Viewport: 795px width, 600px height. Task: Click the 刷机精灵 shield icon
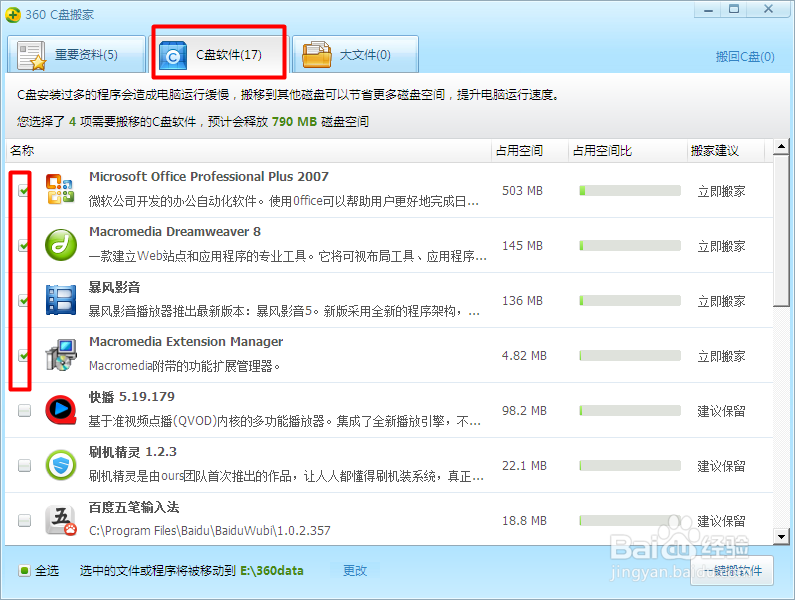coord(61,465)
